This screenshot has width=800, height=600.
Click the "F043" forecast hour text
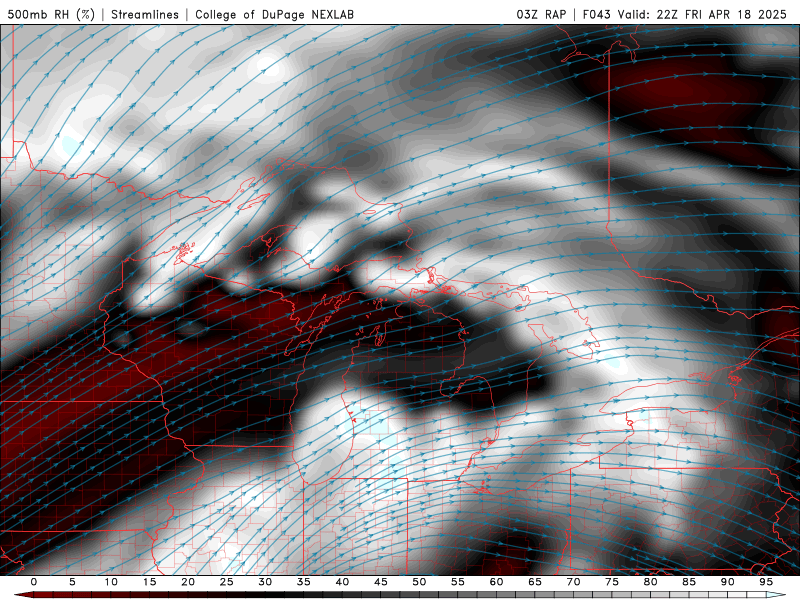(596, 14)
